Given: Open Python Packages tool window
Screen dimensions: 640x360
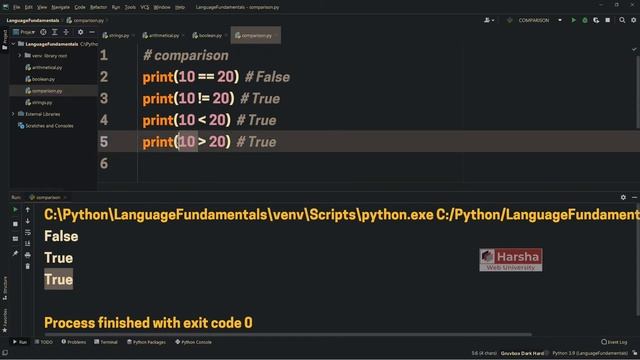Looking at the screenshot, I should point(146,342).
